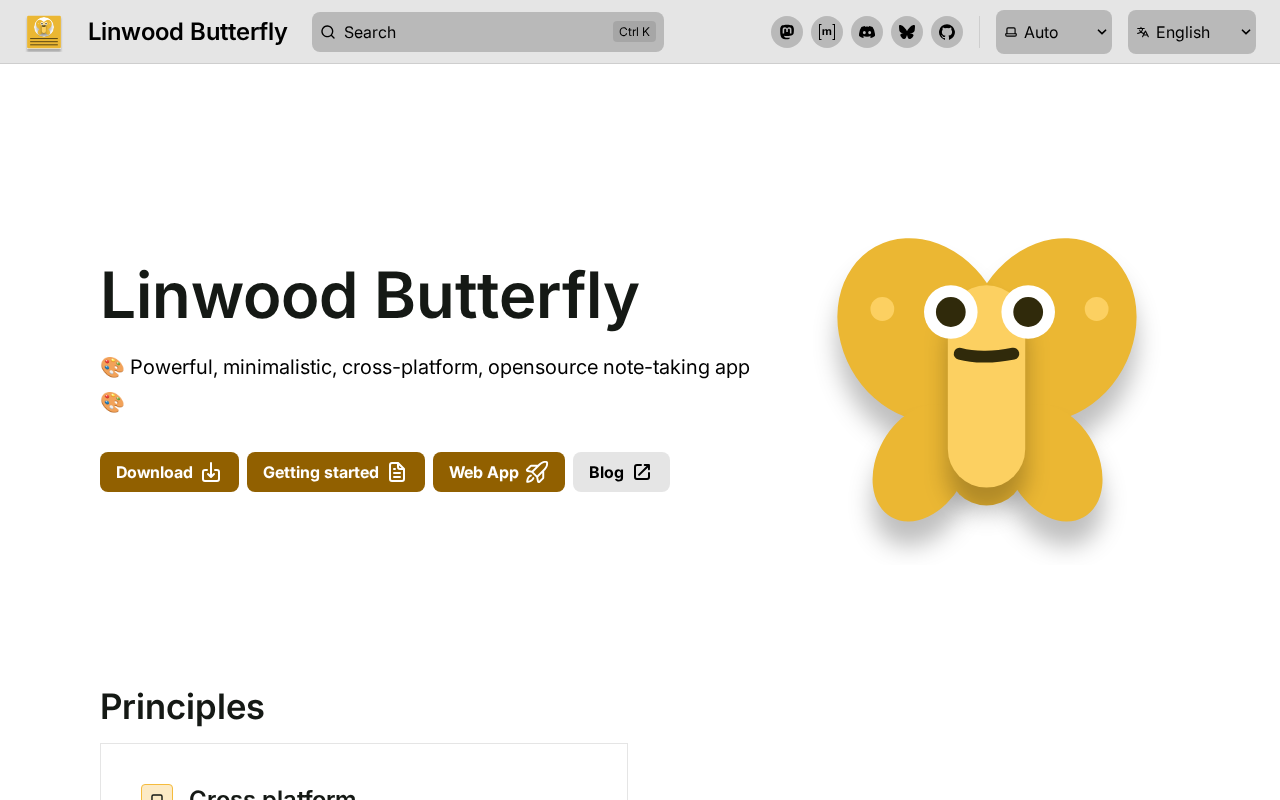
Task: Click the Principles section heading
Action: pos(182,707)
